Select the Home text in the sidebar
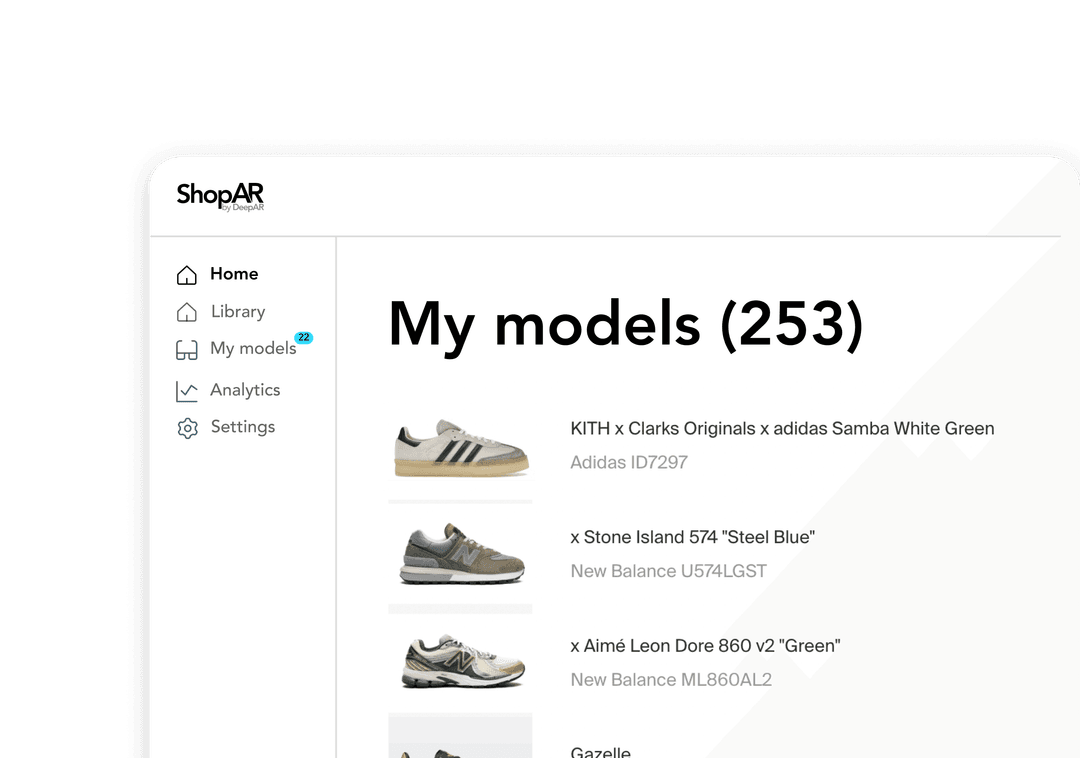 pos(234,274)
